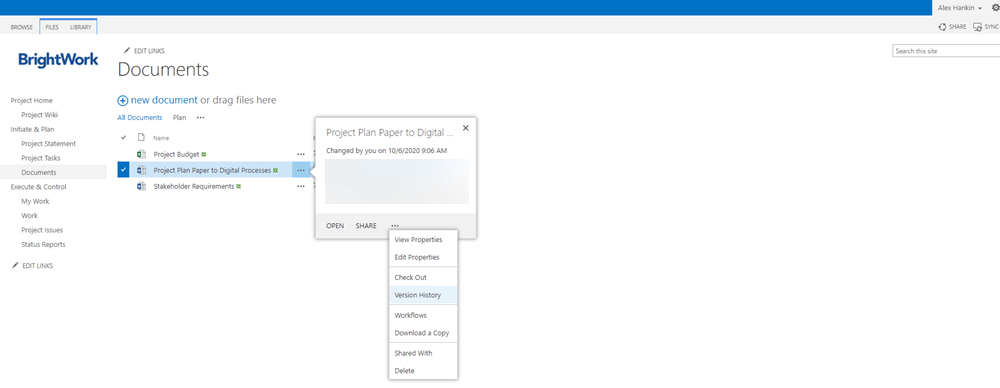1000x388 pixels.
Task: Click Execute & Control heading
Action: (38, 187)
